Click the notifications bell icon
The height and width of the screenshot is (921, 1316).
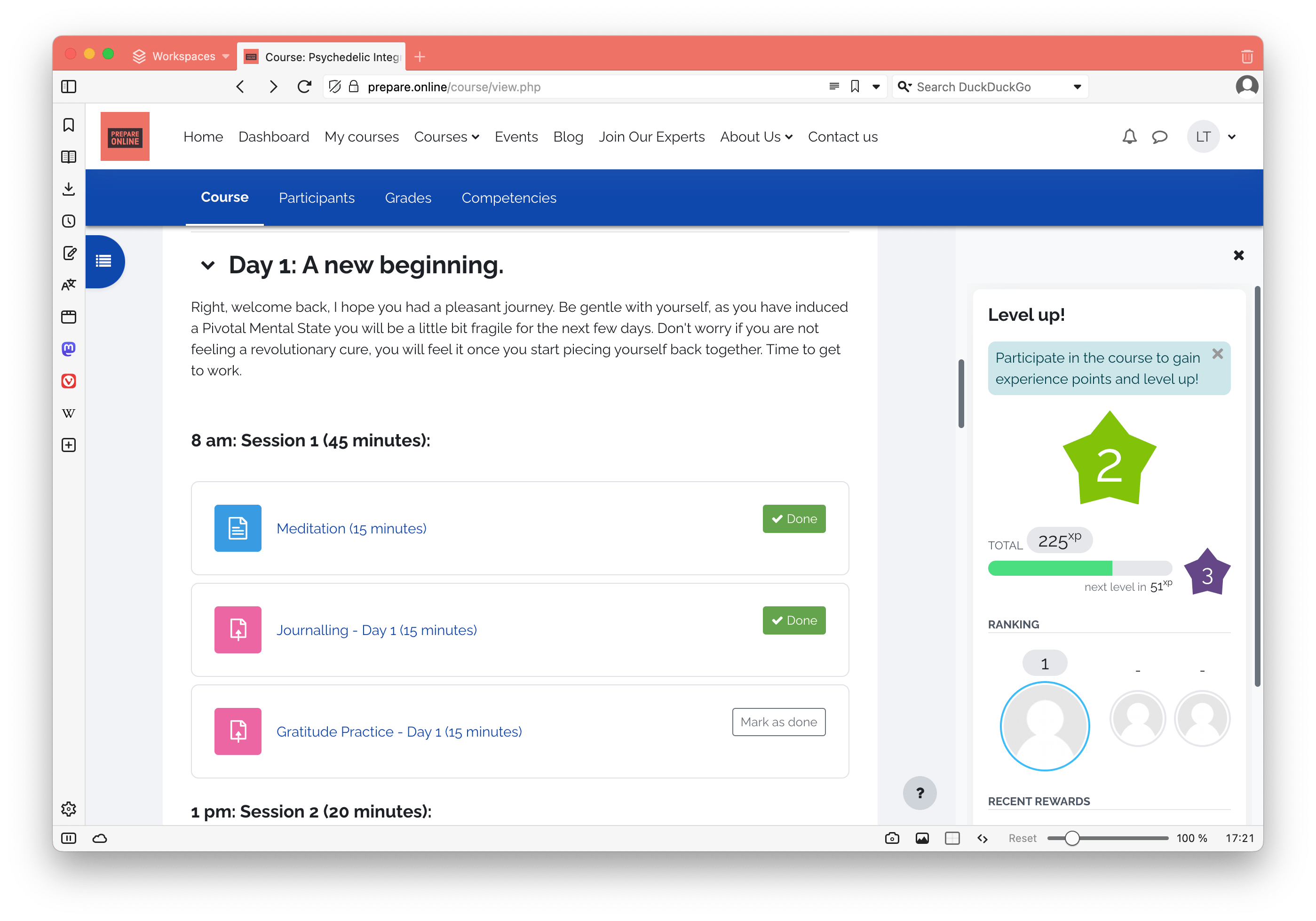coord(1128,137)
